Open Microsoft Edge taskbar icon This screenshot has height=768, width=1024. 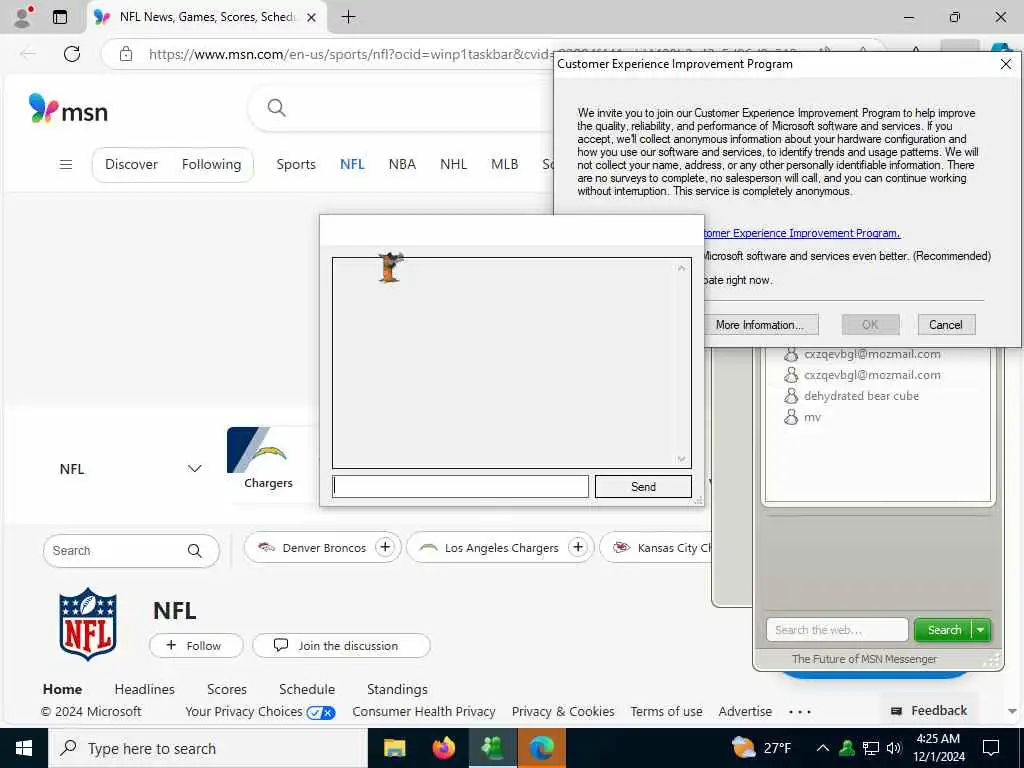point(541,748)
